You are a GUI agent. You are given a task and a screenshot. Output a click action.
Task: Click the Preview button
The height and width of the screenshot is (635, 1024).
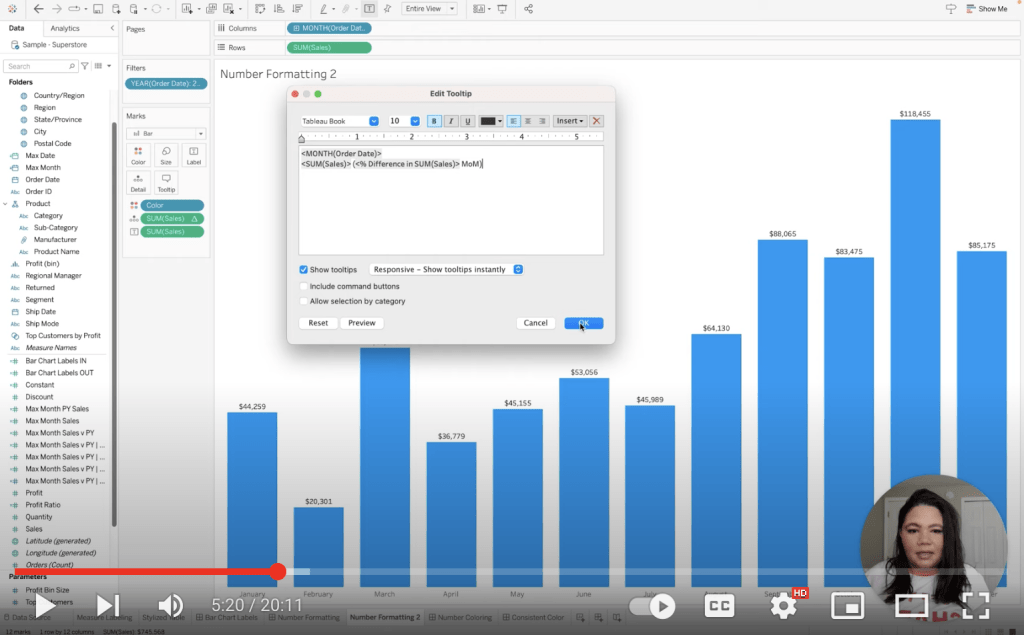[x=362, y=323]
